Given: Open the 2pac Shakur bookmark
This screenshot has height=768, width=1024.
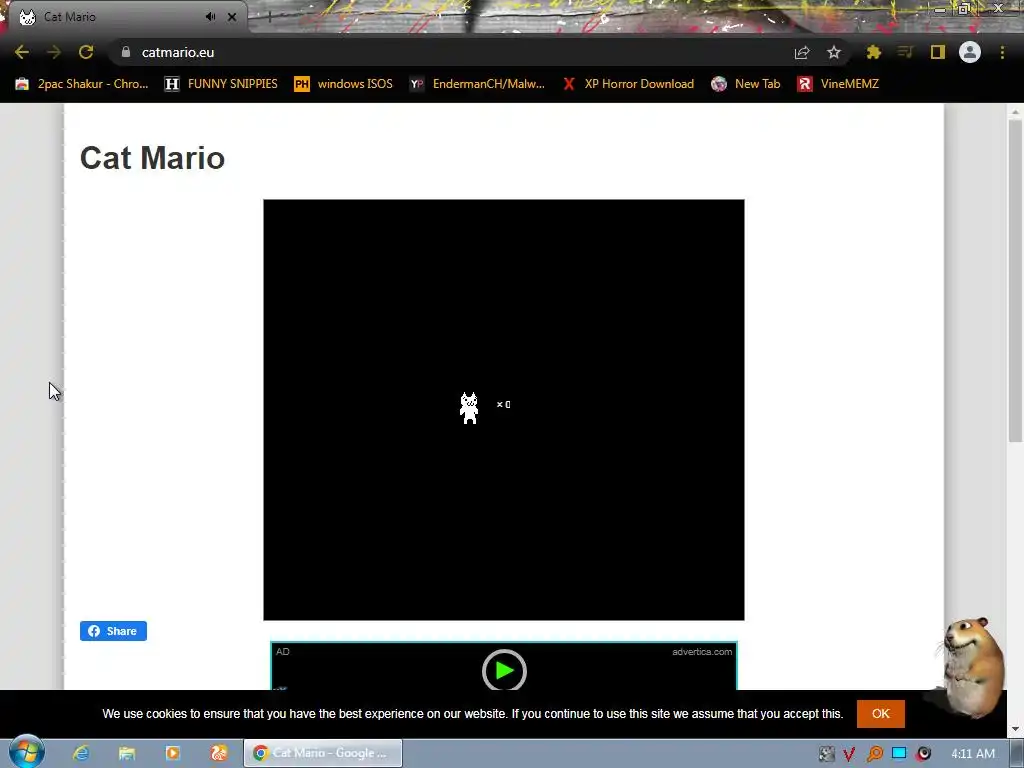Looking at the screenshot, I should pyautogui.click(x=82, y=84).
